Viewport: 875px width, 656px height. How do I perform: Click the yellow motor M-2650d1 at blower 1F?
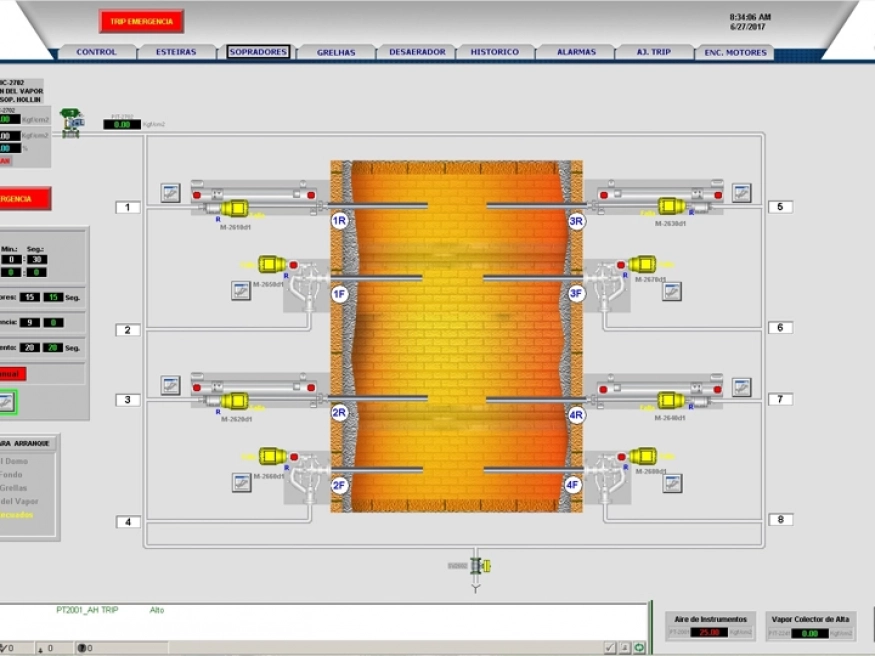pos(272,264)
